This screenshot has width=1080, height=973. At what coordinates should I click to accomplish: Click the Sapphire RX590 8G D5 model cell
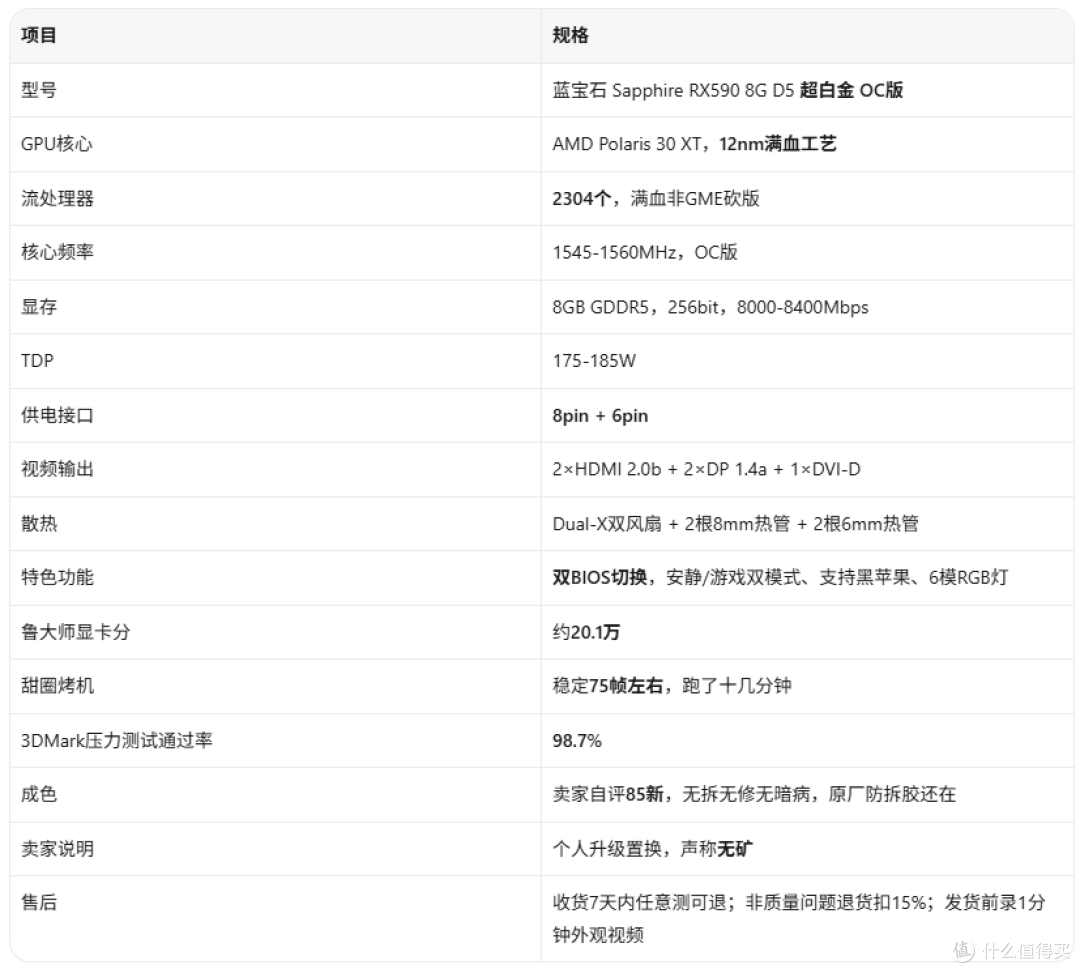pos(727,90)
